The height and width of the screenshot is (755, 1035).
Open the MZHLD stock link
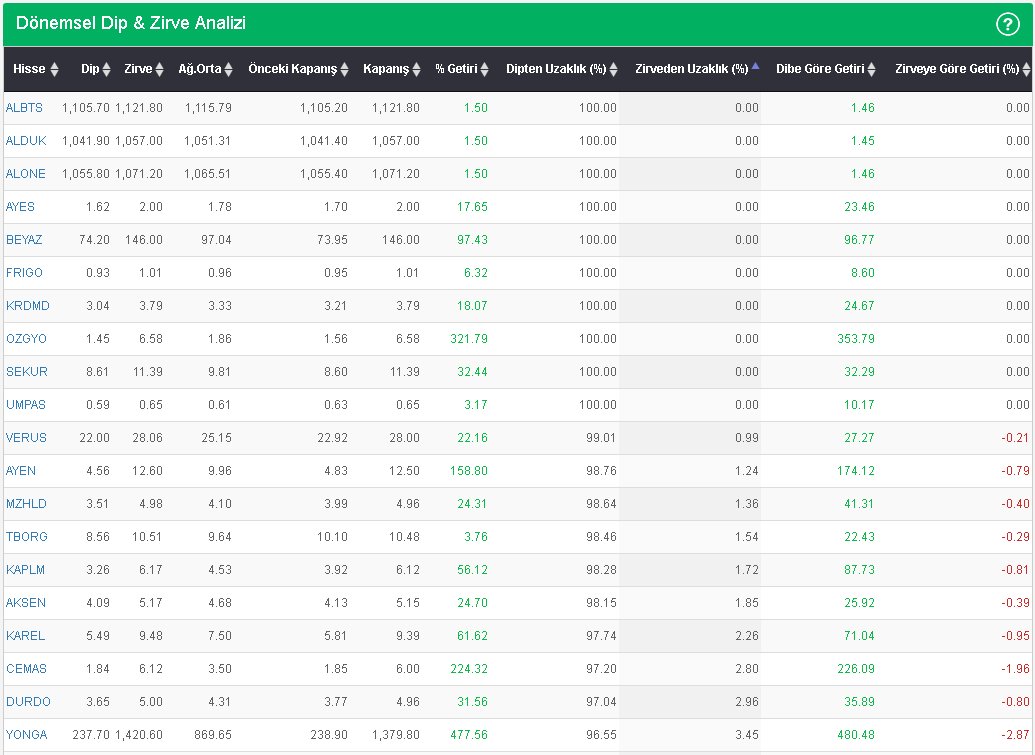(x=26, y=504)
